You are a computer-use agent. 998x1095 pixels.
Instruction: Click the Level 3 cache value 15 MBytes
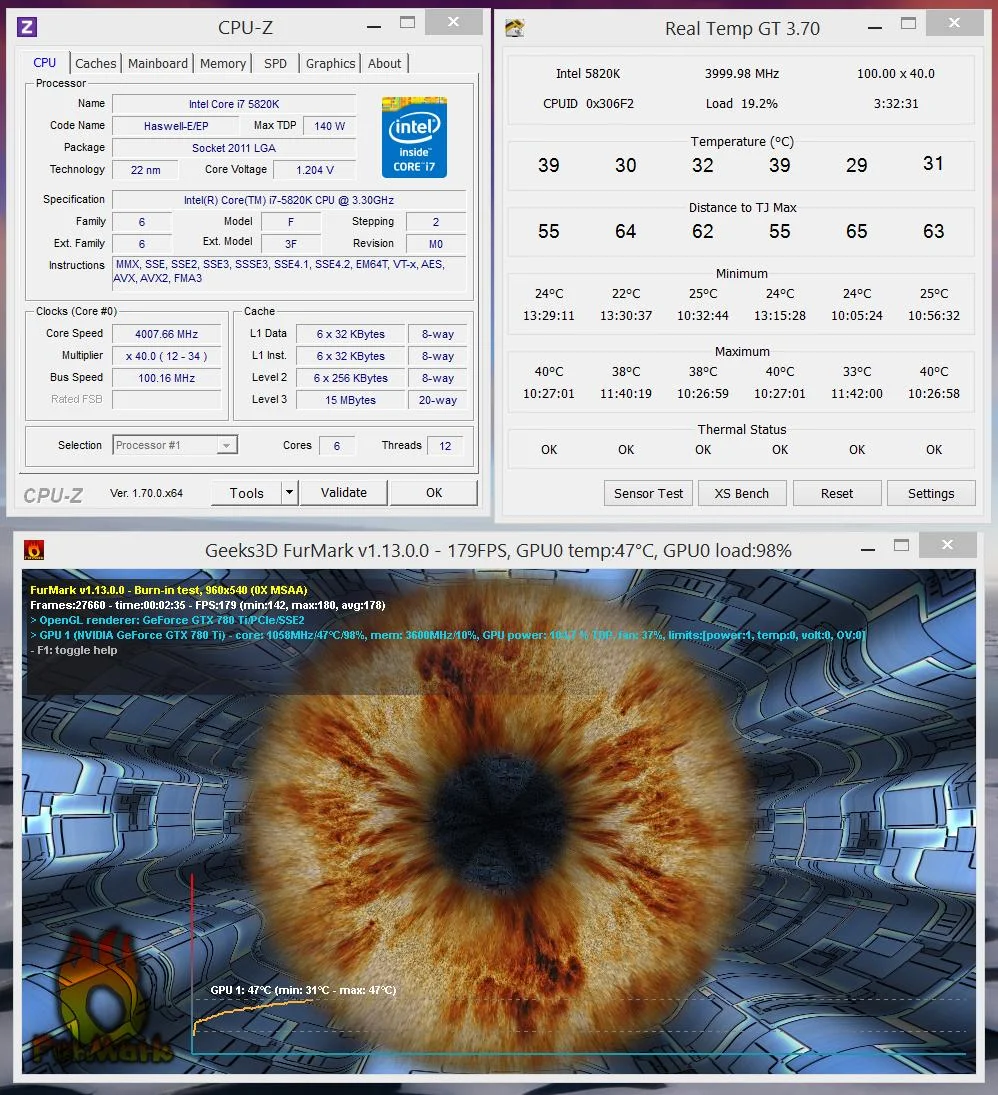351,400
